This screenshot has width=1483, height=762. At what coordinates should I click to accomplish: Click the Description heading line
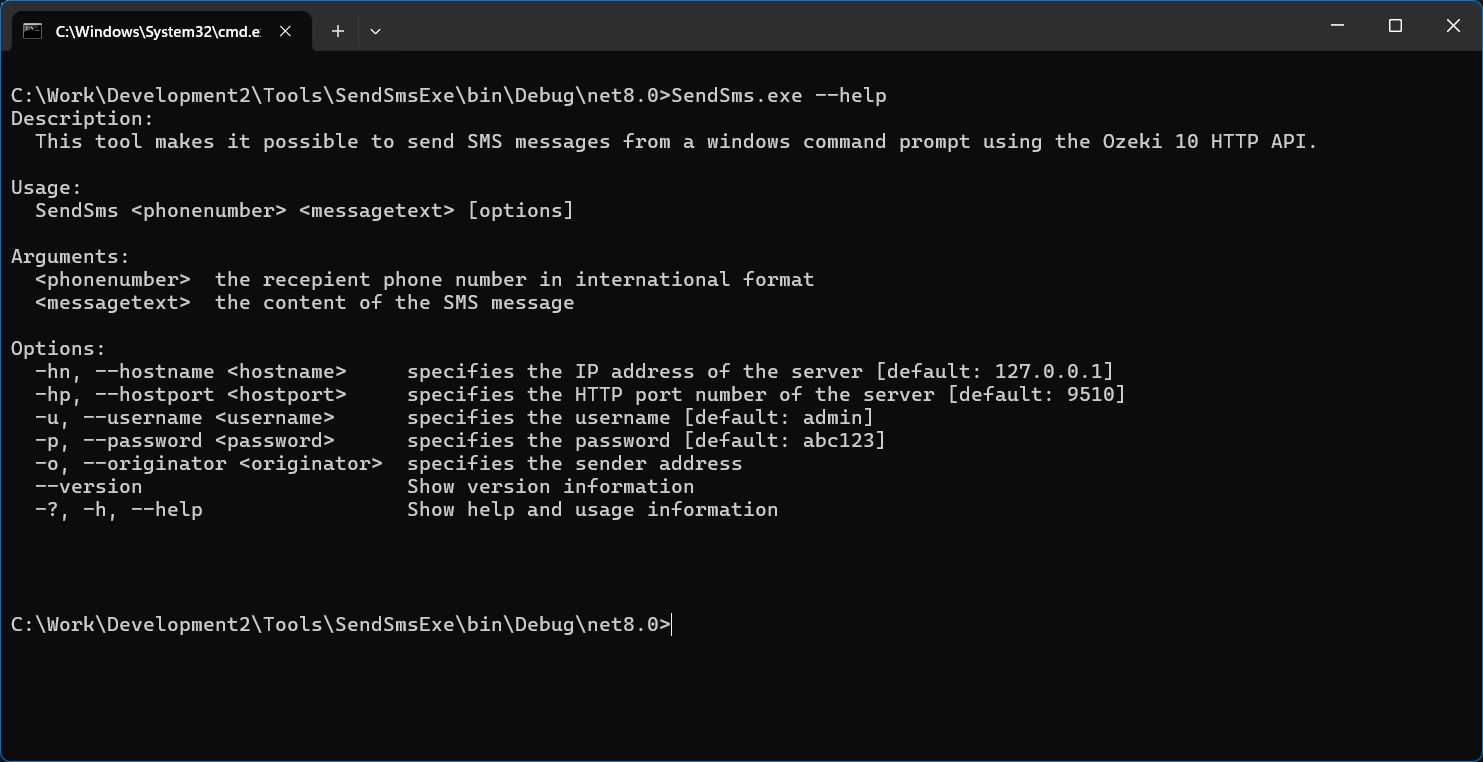tap(83, 119)
